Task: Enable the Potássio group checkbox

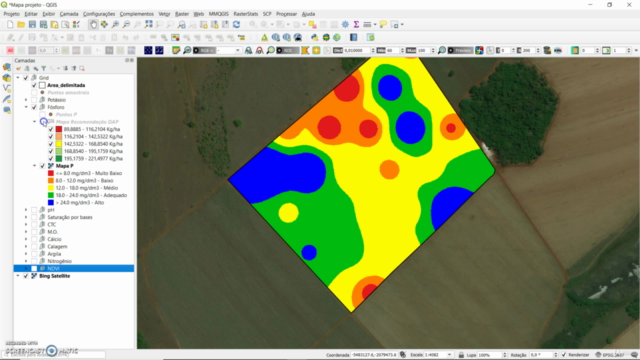Action: [34, 100]
